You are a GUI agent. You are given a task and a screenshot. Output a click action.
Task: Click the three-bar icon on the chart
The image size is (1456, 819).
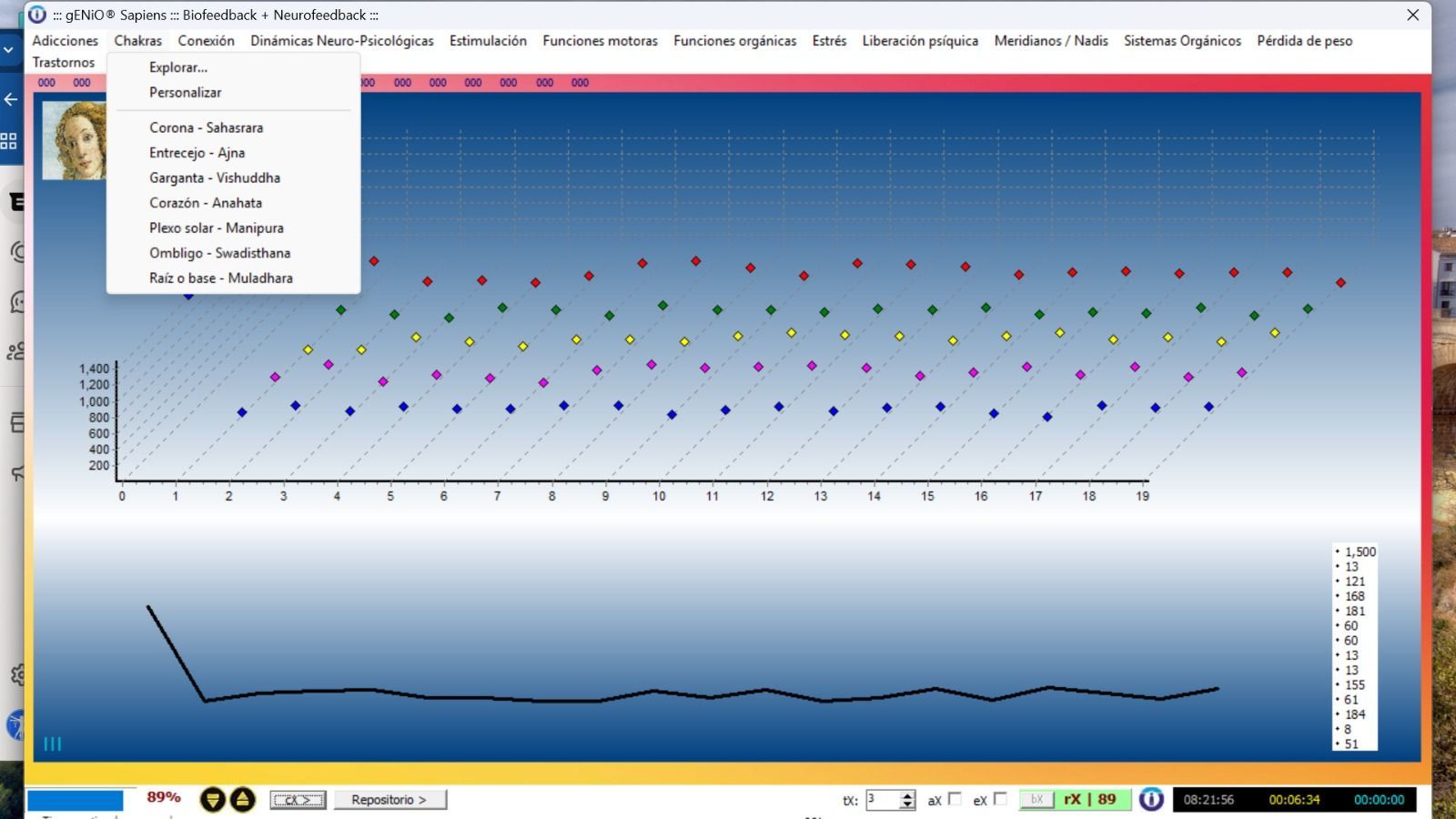pos(53,743)
